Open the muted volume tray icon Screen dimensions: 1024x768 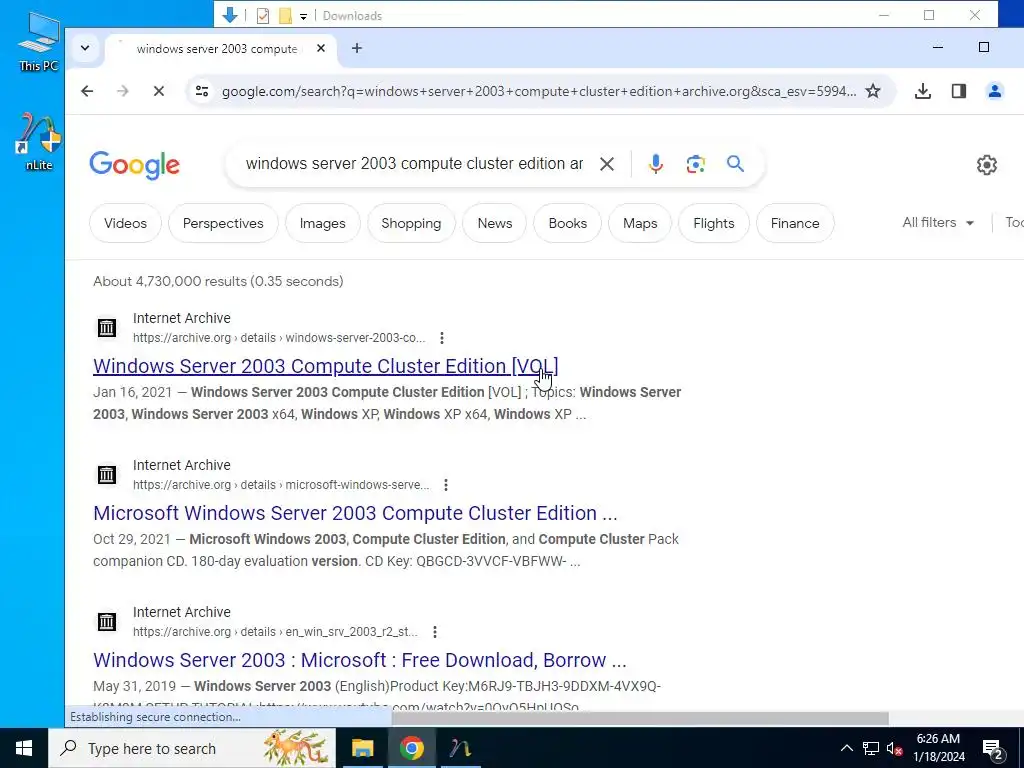(894, 748)
